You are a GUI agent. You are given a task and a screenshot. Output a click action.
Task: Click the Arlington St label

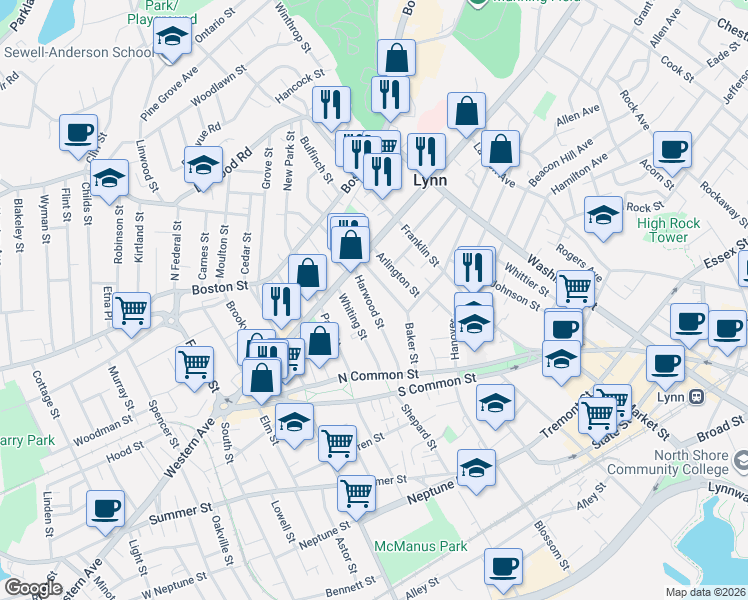click(398, 274)
